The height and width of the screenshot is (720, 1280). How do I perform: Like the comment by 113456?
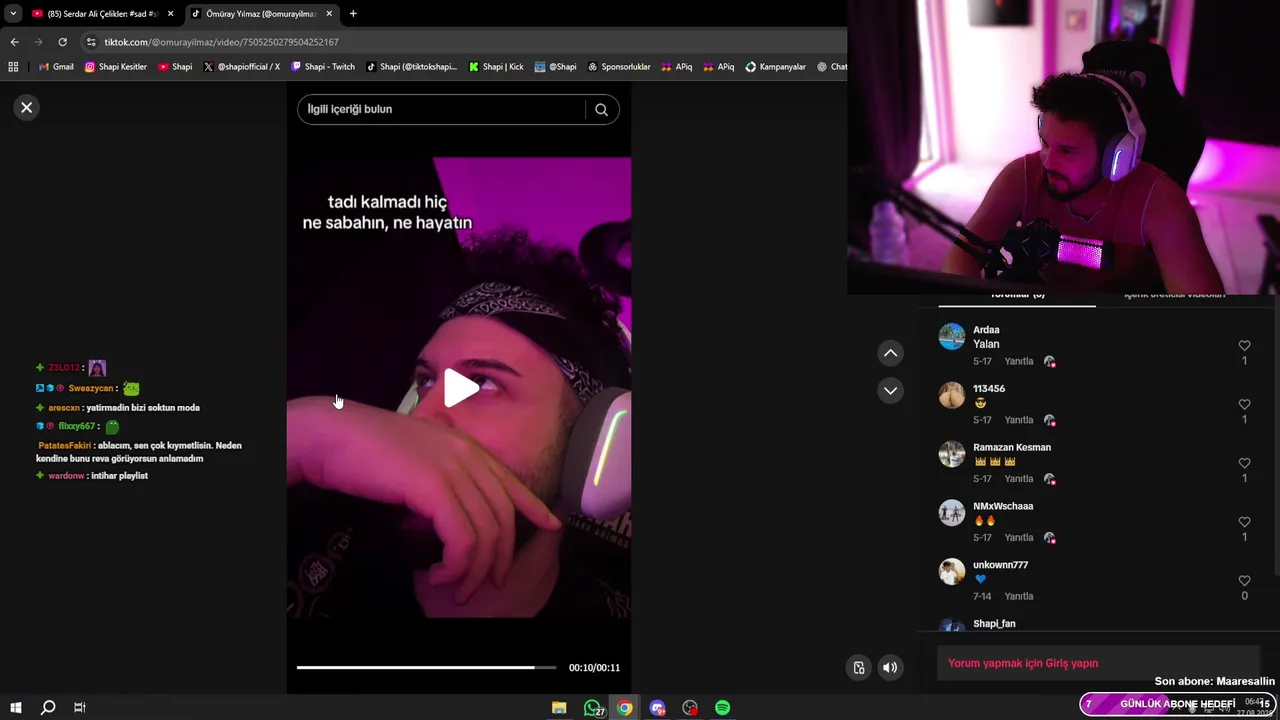click(1244, 404)
